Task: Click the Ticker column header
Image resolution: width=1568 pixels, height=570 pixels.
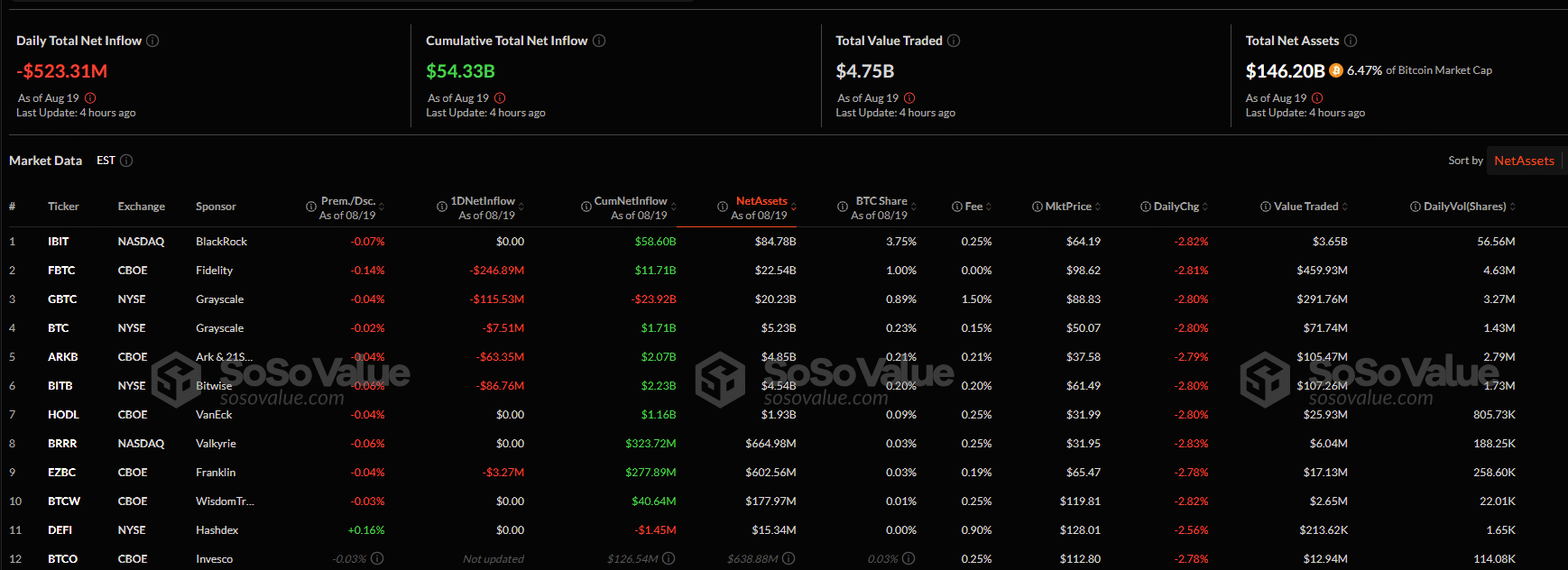Action: (x=63, y=207)
